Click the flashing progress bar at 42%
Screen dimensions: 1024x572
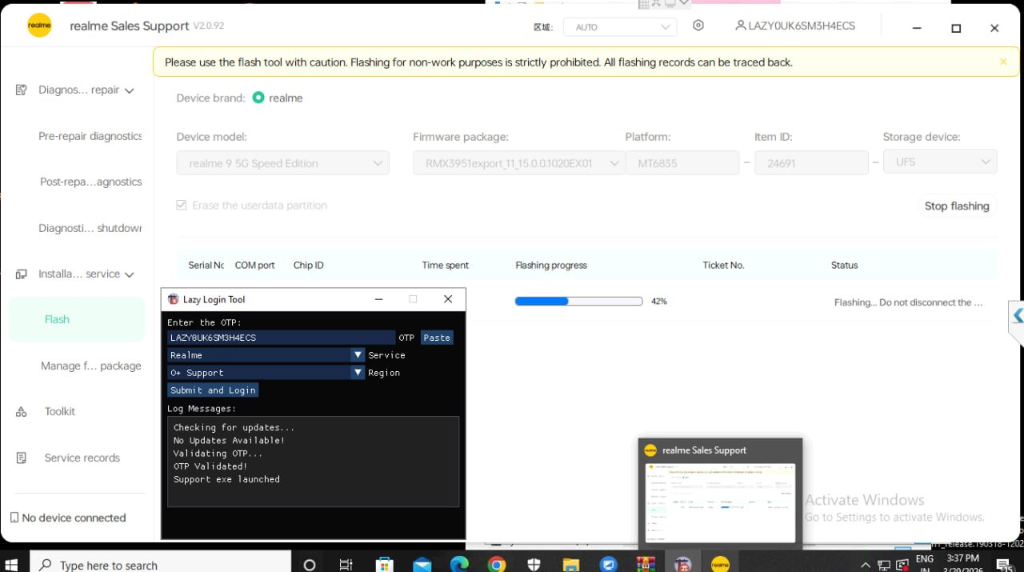coord(579,301)
